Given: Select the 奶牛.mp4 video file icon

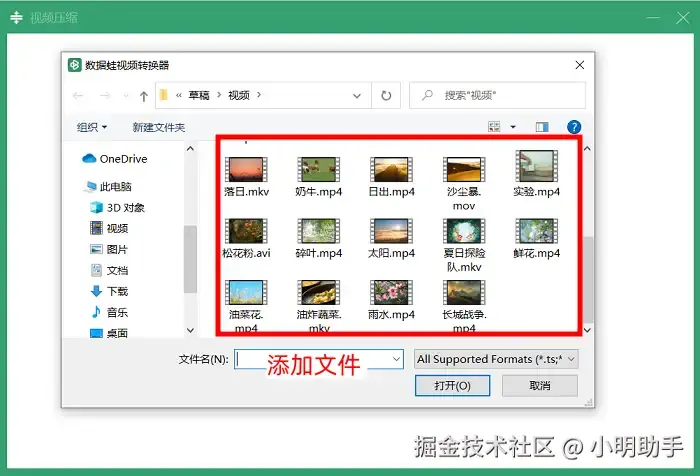Looking at the screenshot, I should point(318,169).
